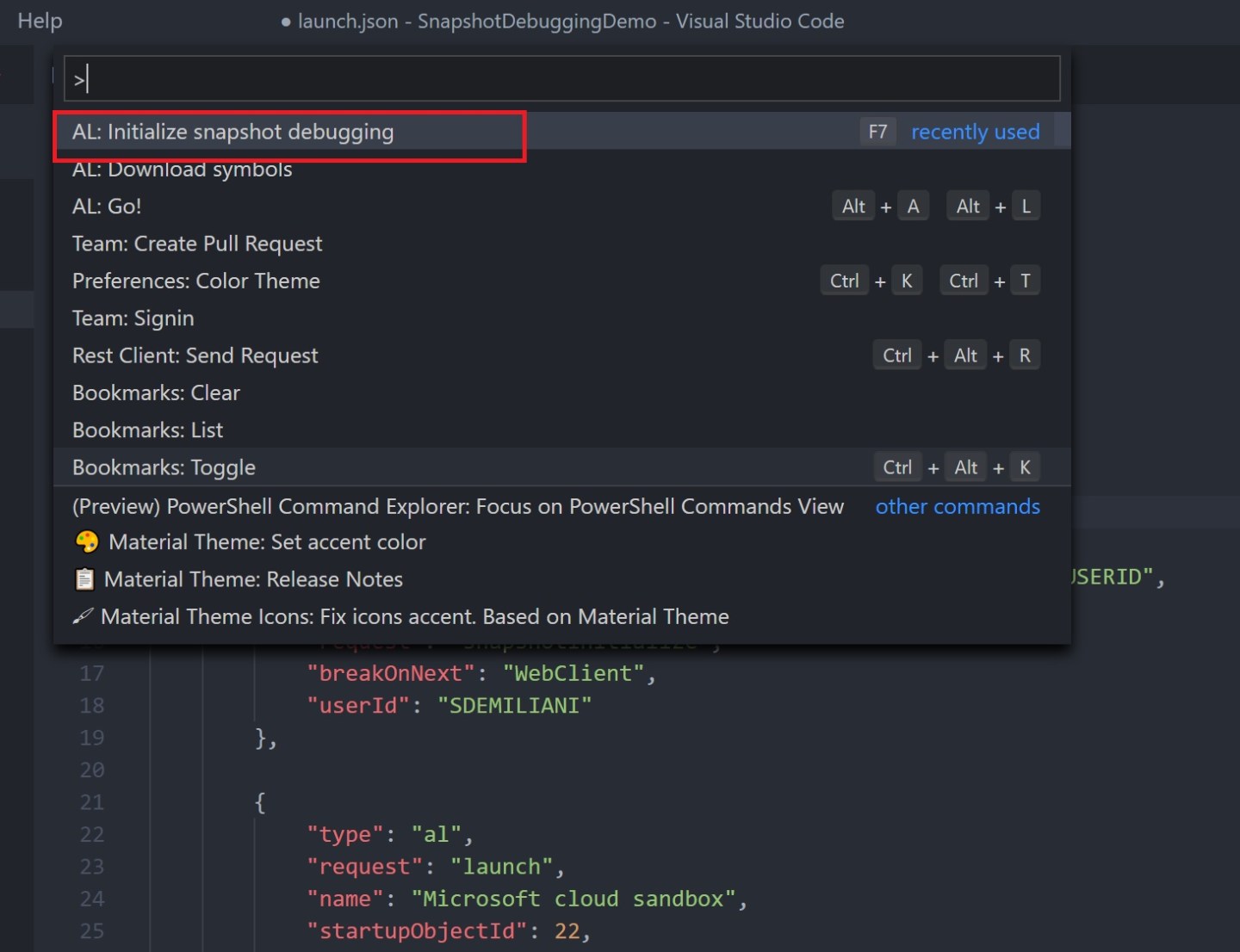Click the "other commands" label

[x=958, y=506]
